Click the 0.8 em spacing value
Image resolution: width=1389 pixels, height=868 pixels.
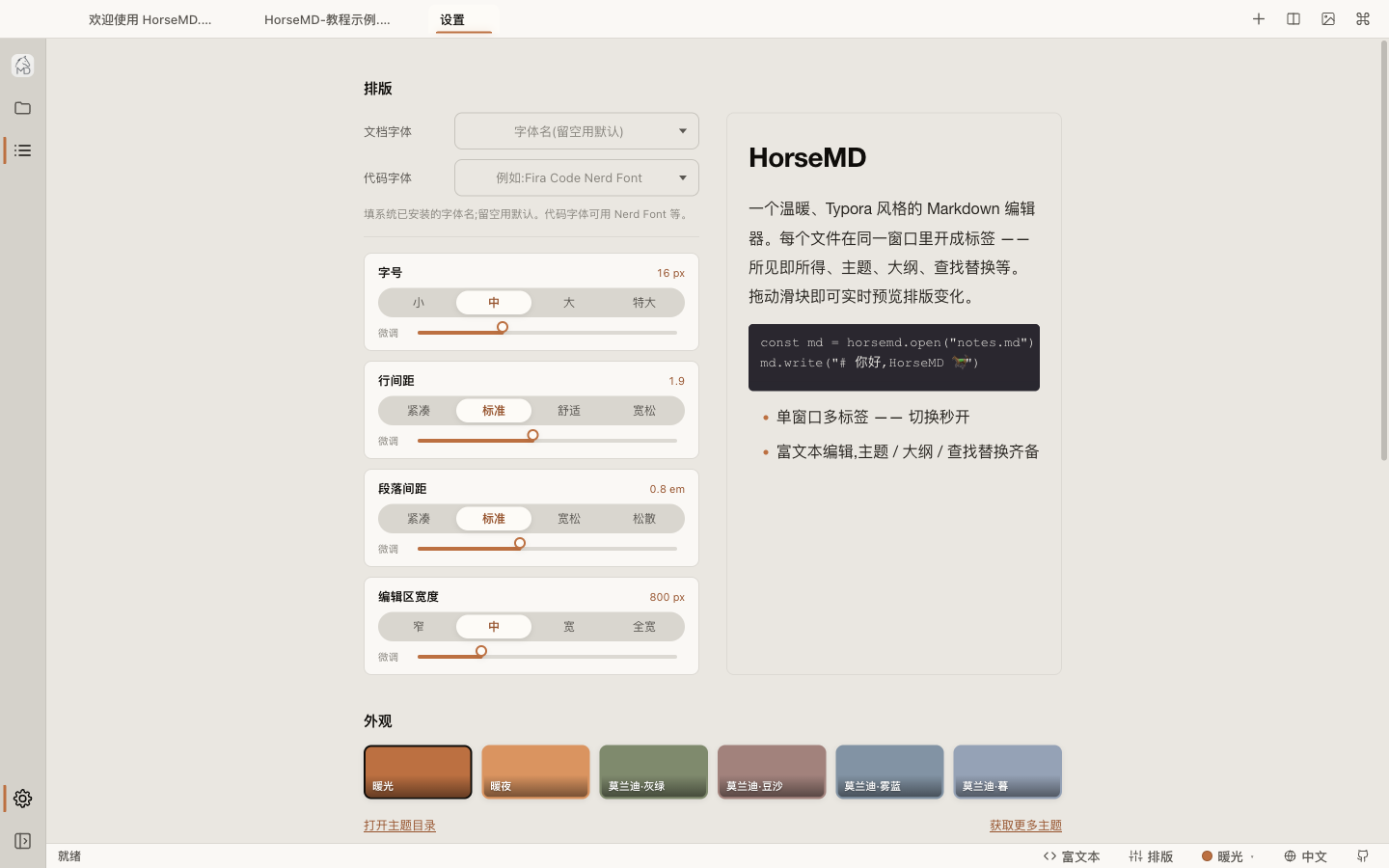tap(667, 489)
